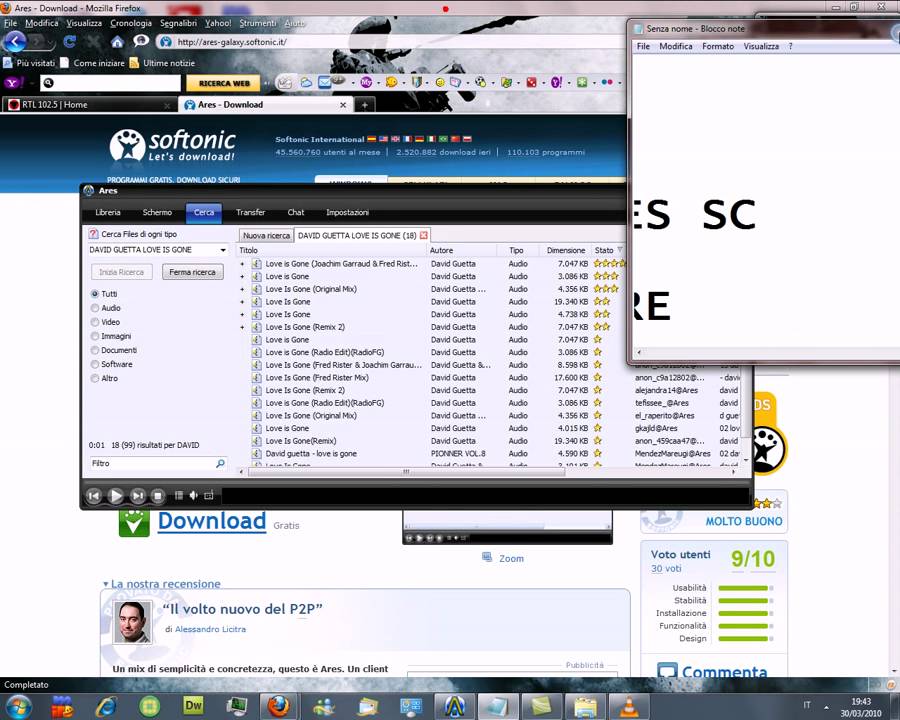Expand Love is Gone (Joachim Garraud) result row
The width and height of the screenshot is (900, 720).
click(x=242, y=264)
